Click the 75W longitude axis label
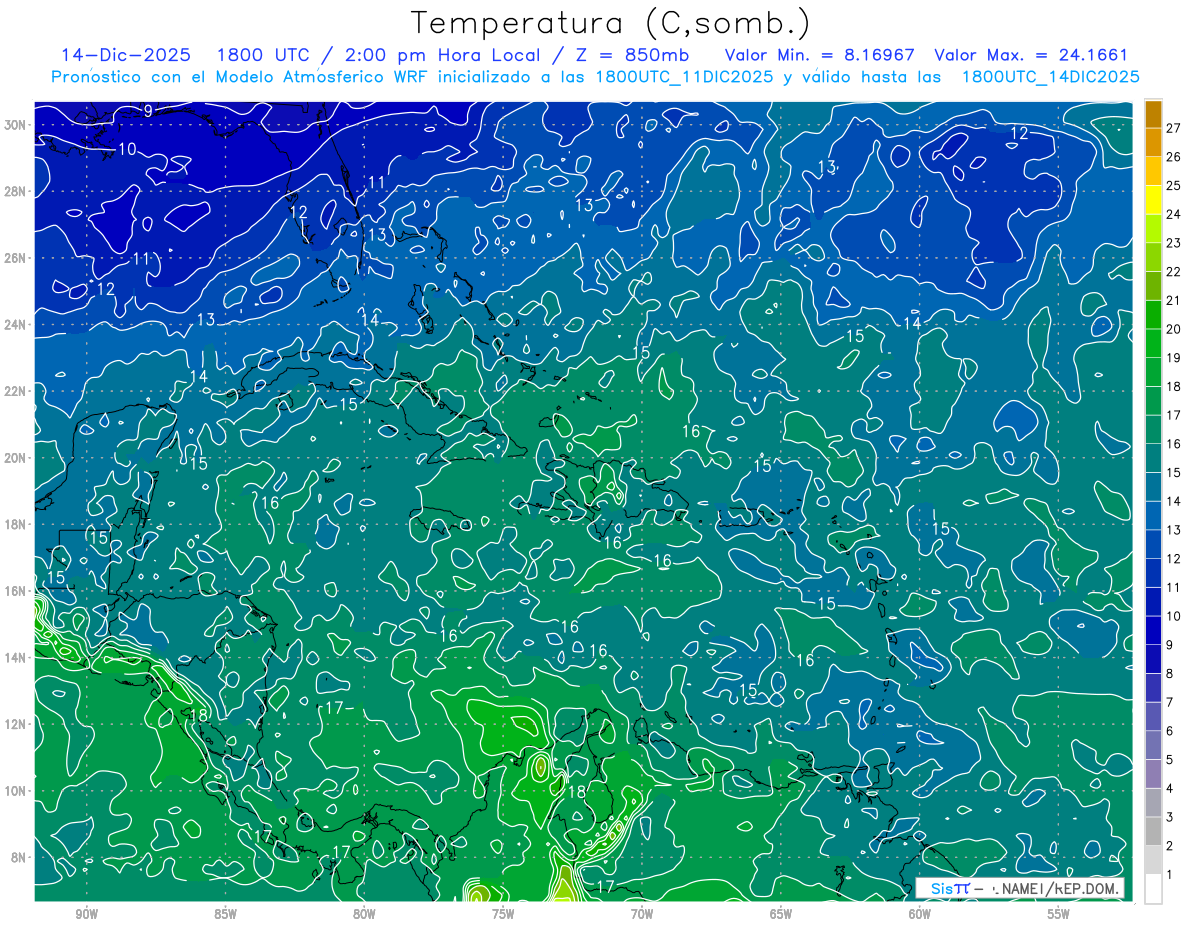 point(503,914)
